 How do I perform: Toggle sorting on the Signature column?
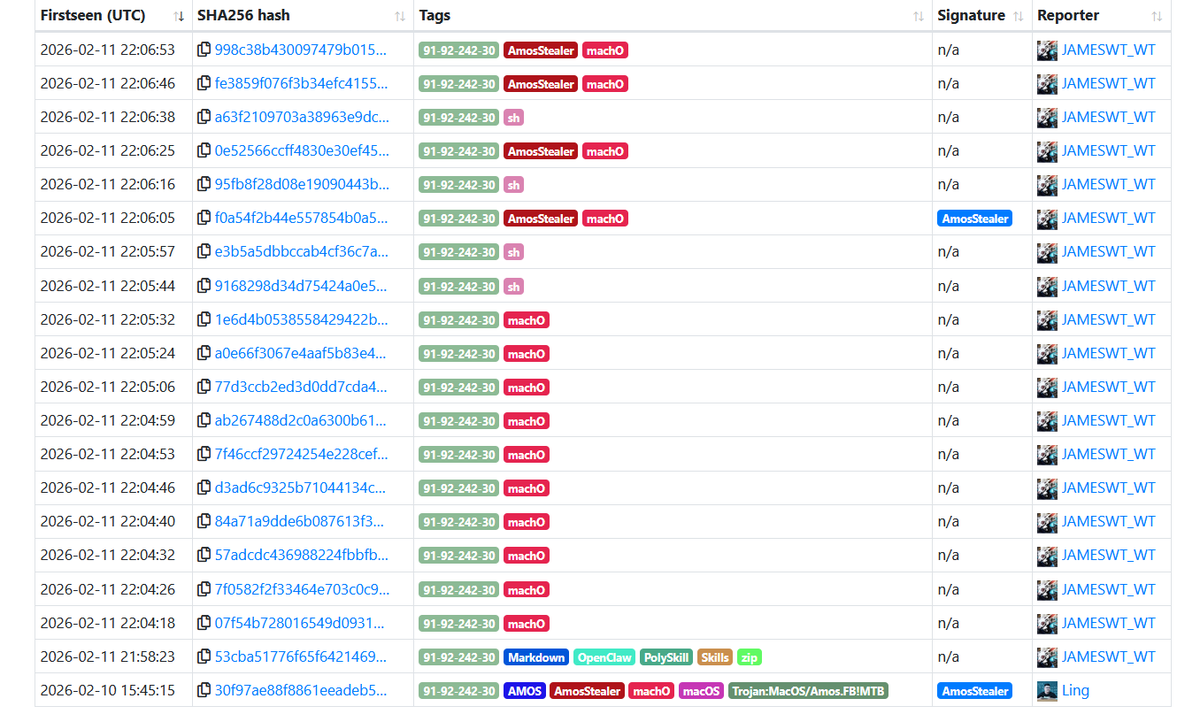1019,15
